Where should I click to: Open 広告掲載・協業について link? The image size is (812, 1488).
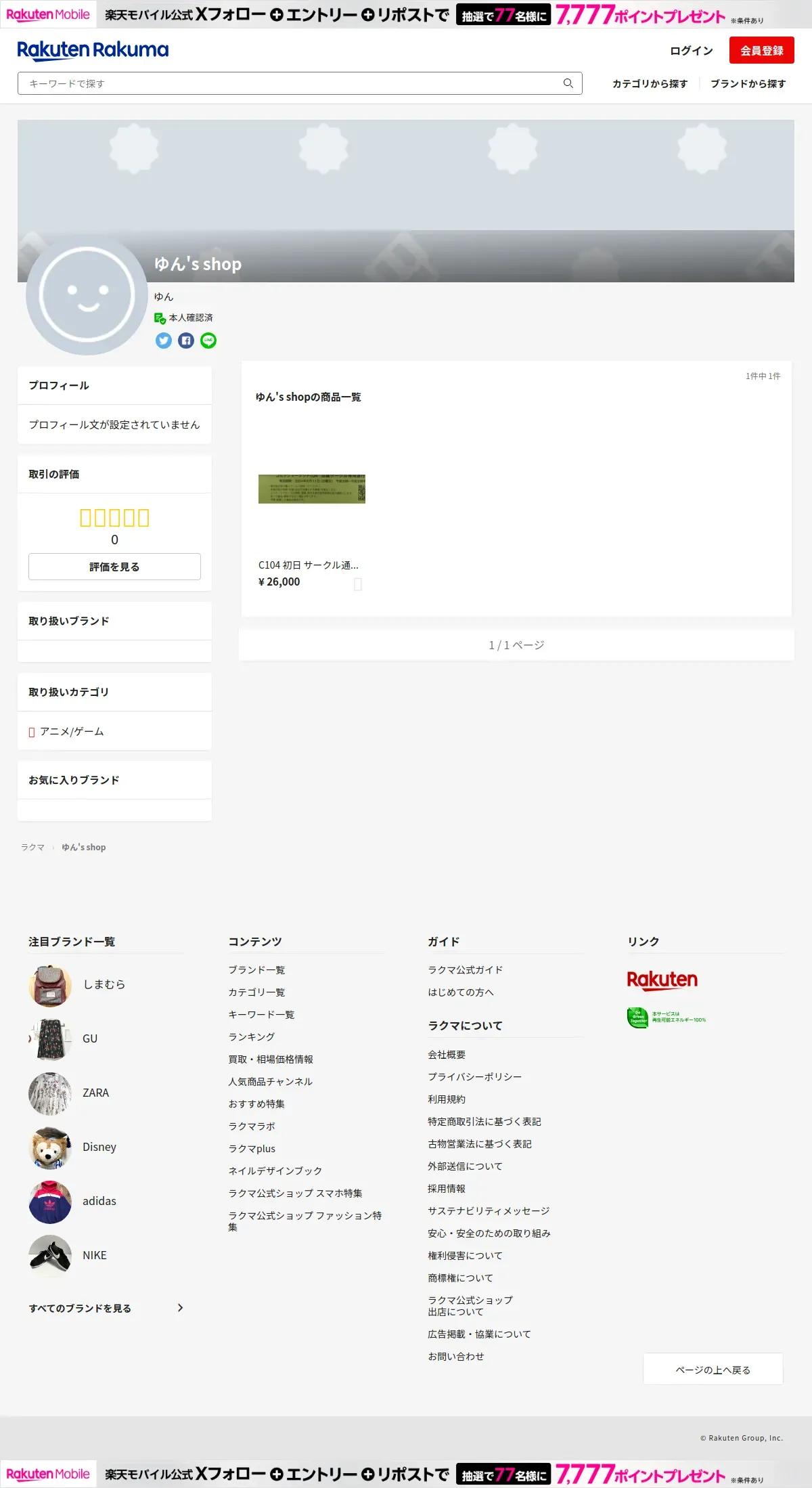(x=480, y=1334)
